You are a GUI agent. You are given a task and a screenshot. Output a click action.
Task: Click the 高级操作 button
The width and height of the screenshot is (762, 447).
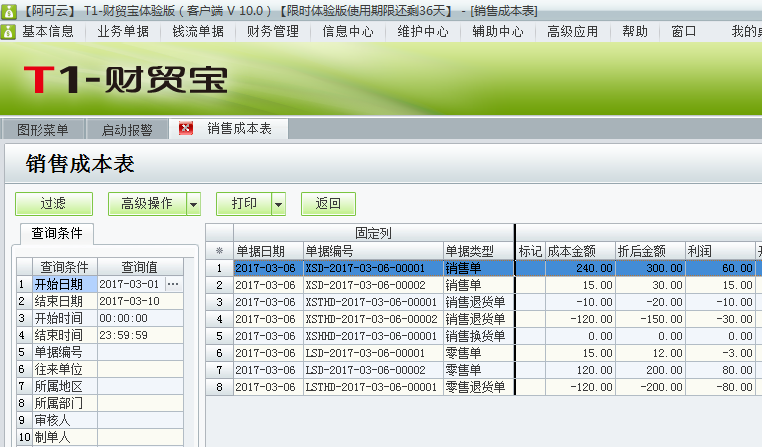(147, 204)
